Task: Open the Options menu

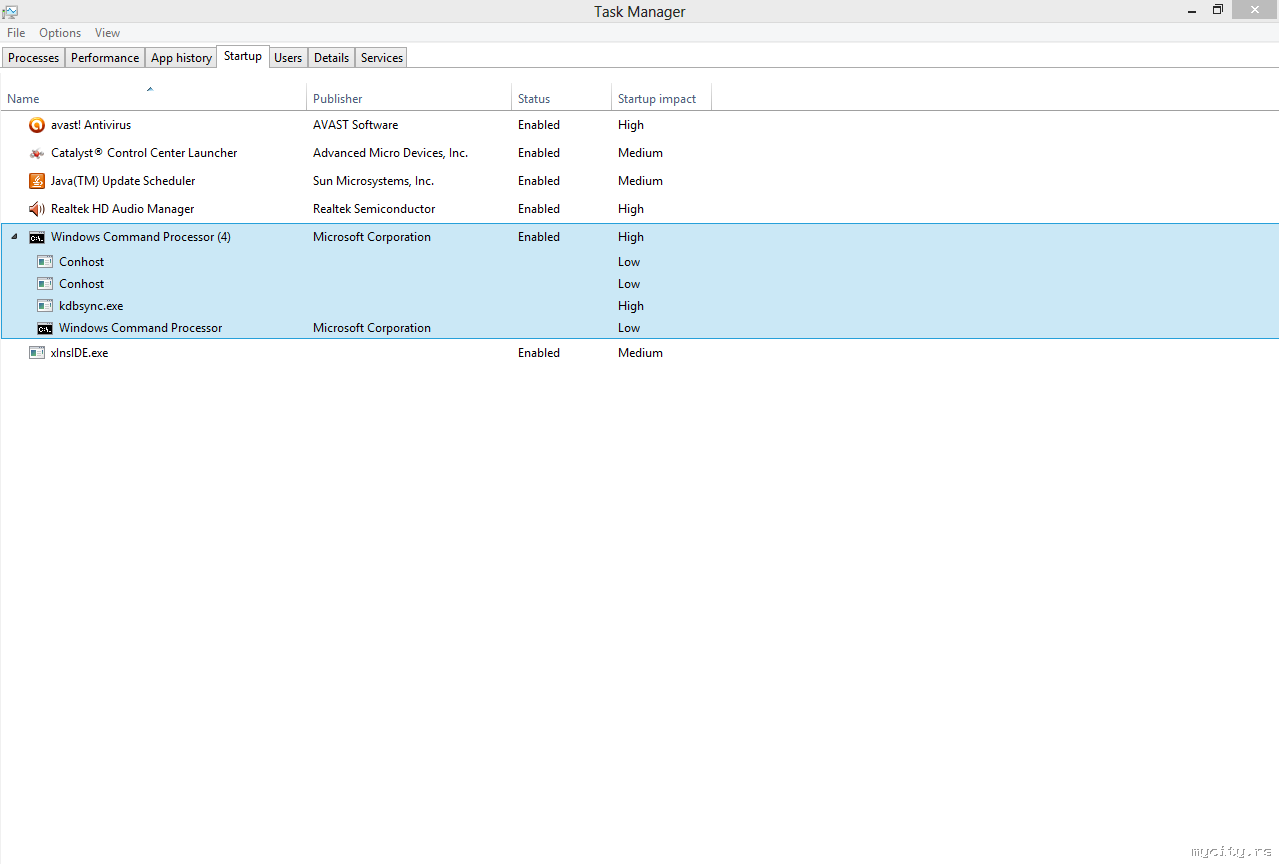Action: pyautogui.click(x=60, y=33)
